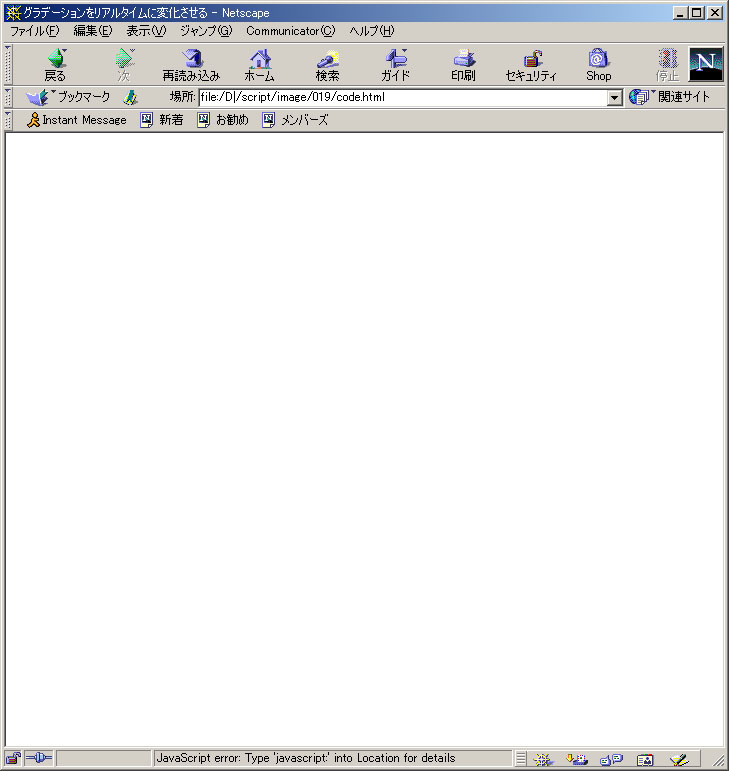
Task: Click the page proxy icon beside 場所
Action: (130, 97)
